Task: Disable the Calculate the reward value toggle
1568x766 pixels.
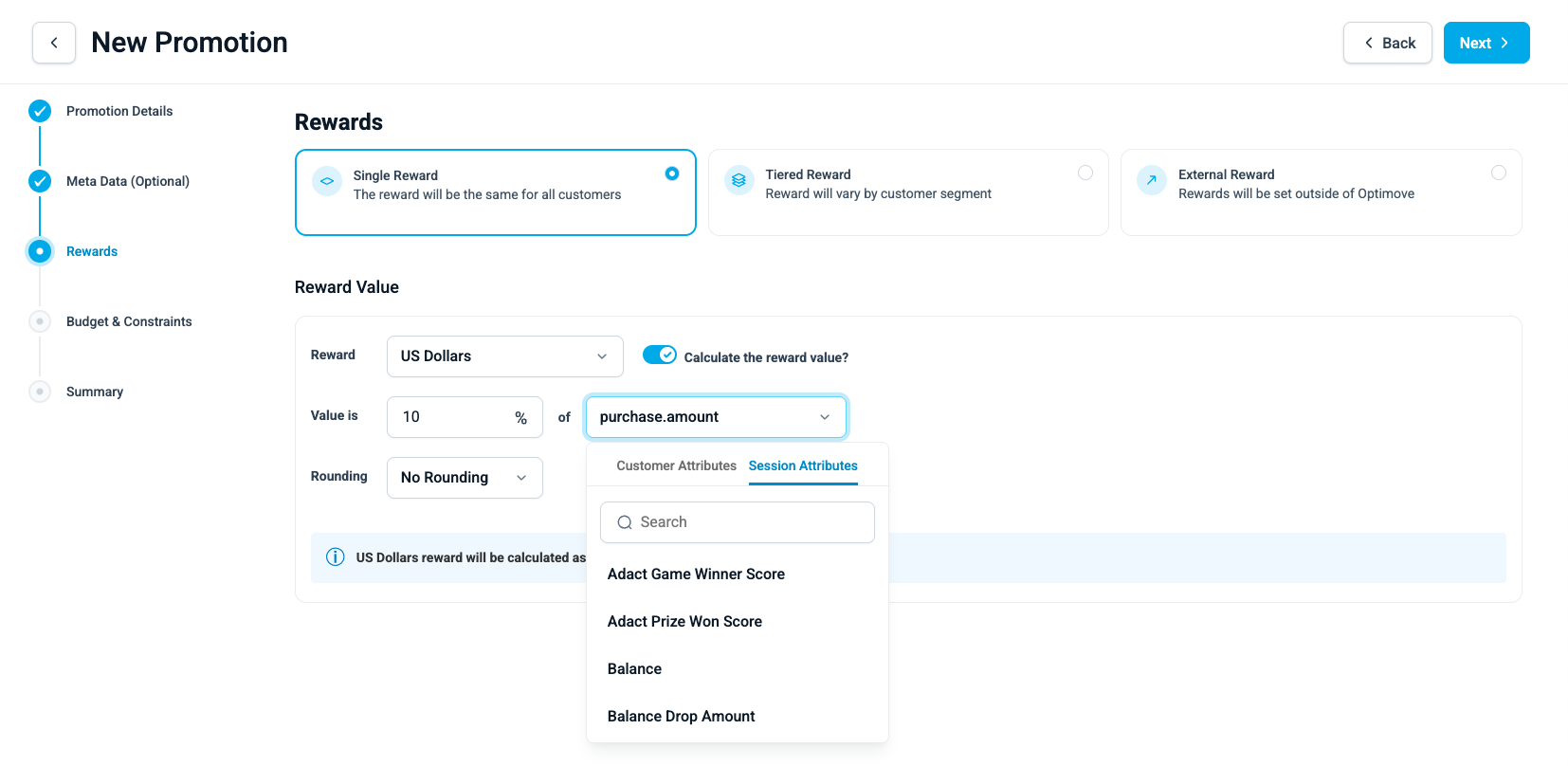Action: [660, 355]
